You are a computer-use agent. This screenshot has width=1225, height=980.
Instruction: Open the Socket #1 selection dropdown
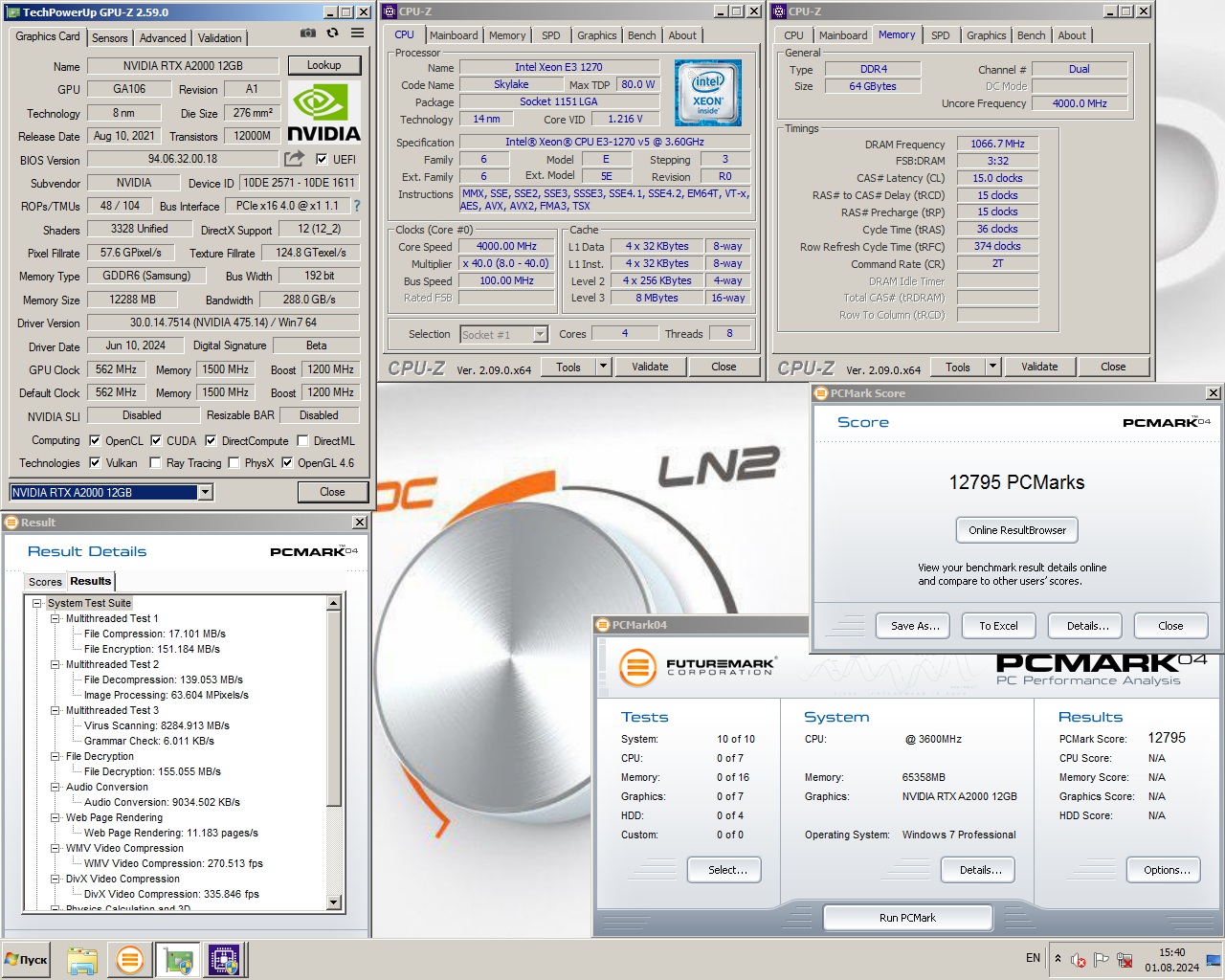click(x=540, y=334)
